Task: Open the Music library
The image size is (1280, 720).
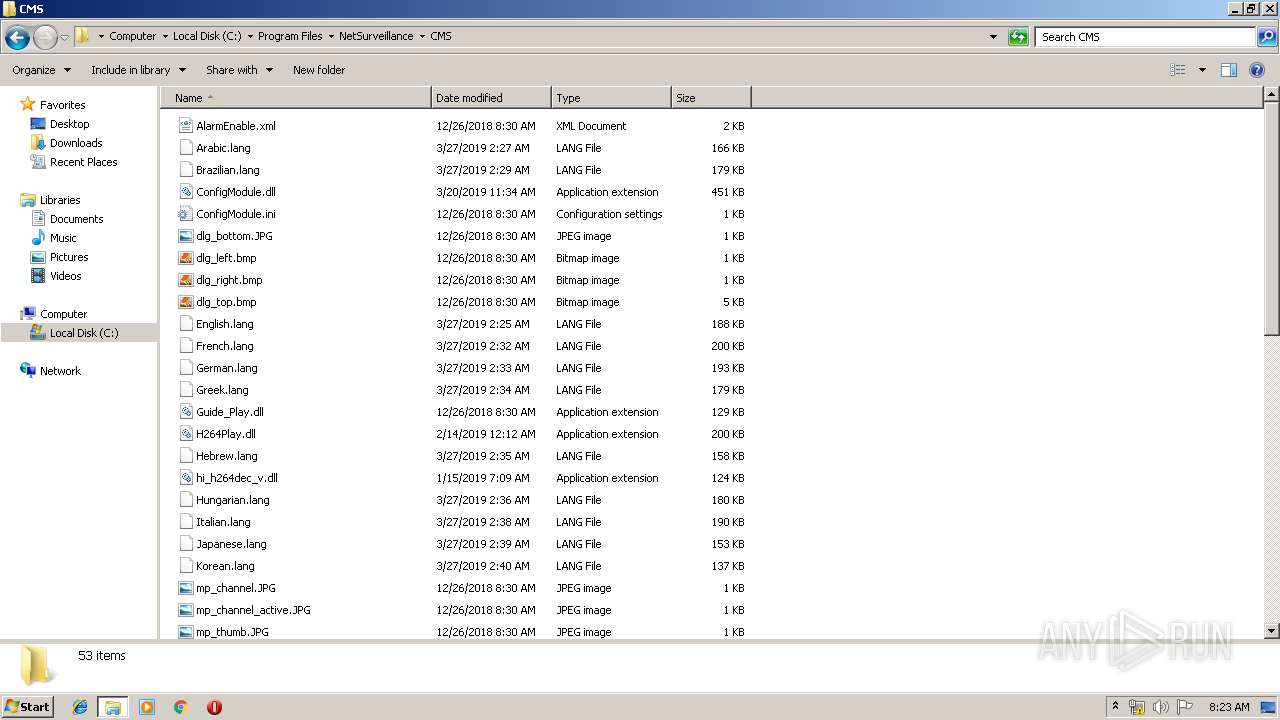Action: pos(63,238)
